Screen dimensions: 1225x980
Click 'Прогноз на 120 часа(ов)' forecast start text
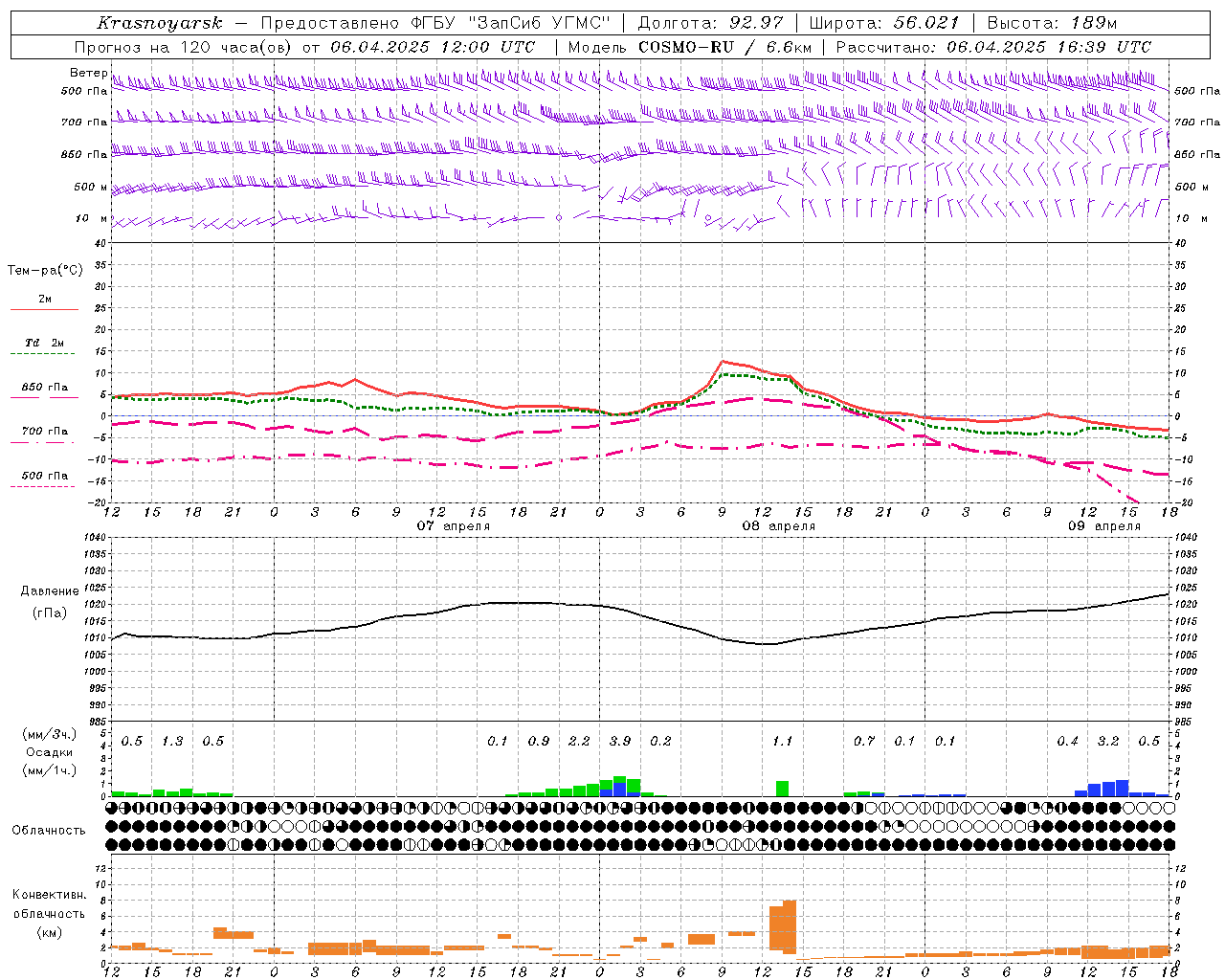[x=184, y=47]
